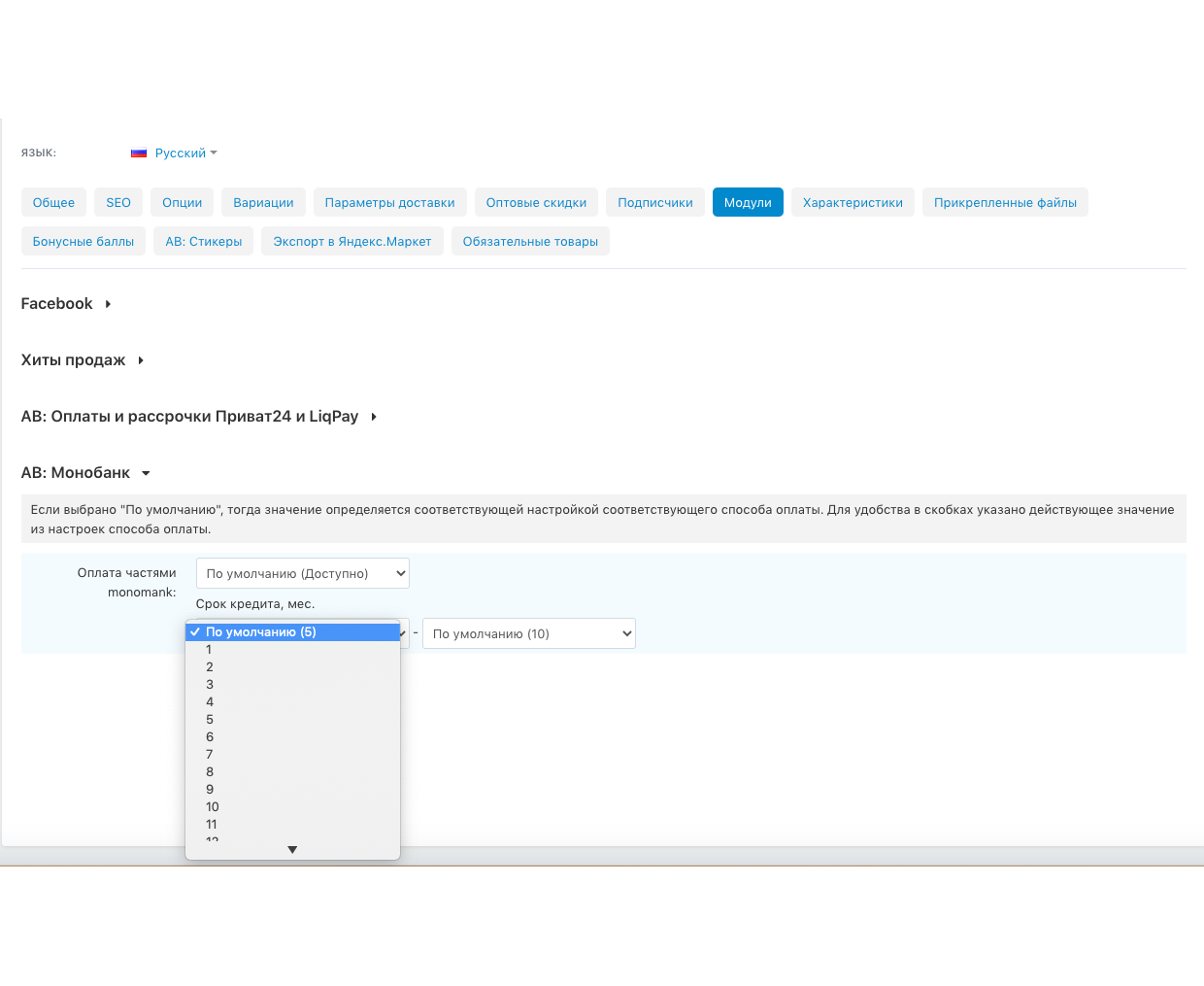Expand the Facebook section
The image size is (1204, 986).
66,304
